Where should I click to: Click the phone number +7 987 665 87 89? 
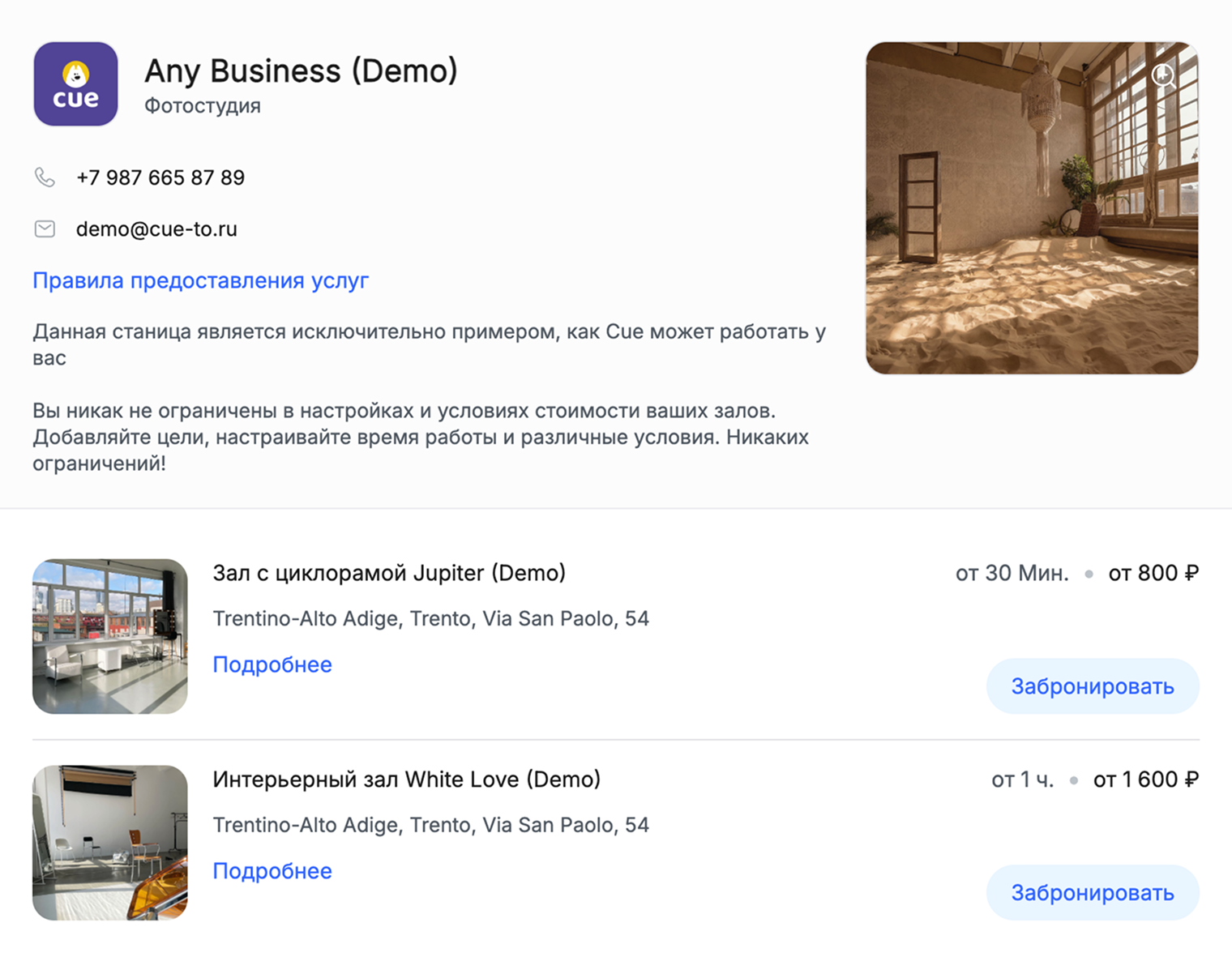coord(160,177)
